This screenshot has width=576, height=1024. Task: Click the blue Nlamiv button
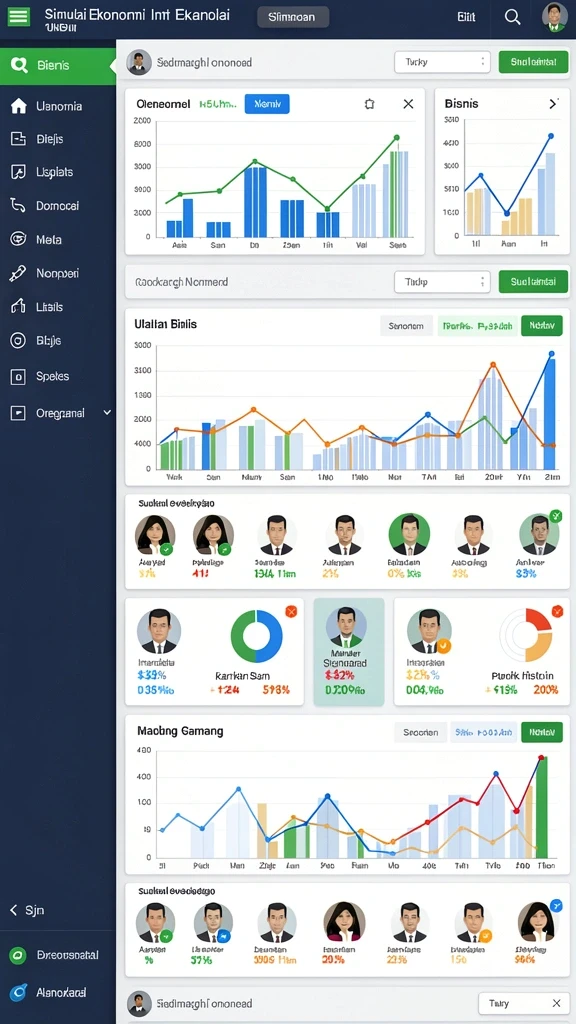(x=267, y=104)
